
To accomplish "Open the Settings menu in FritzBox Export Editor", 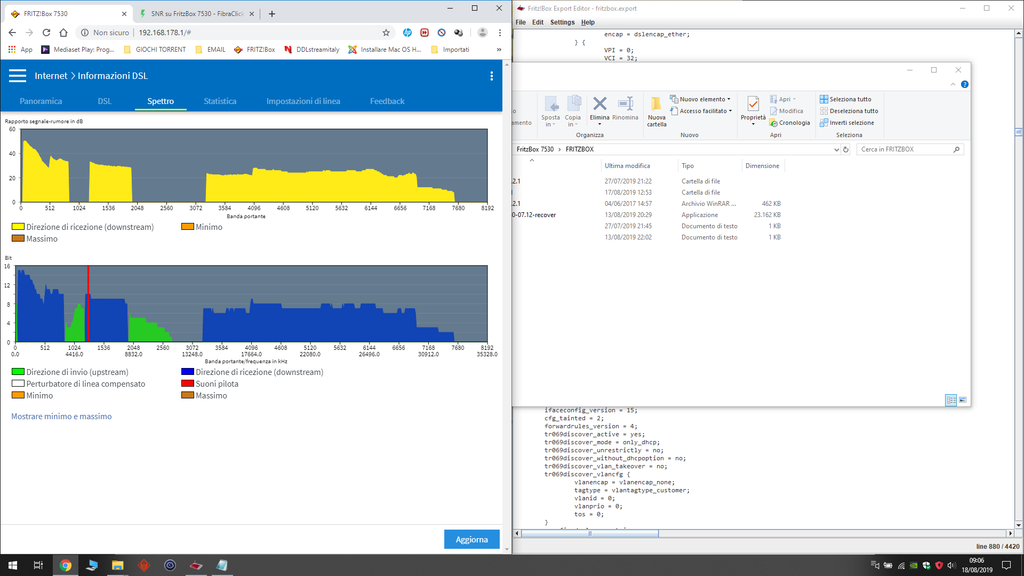I will point(562,22).
